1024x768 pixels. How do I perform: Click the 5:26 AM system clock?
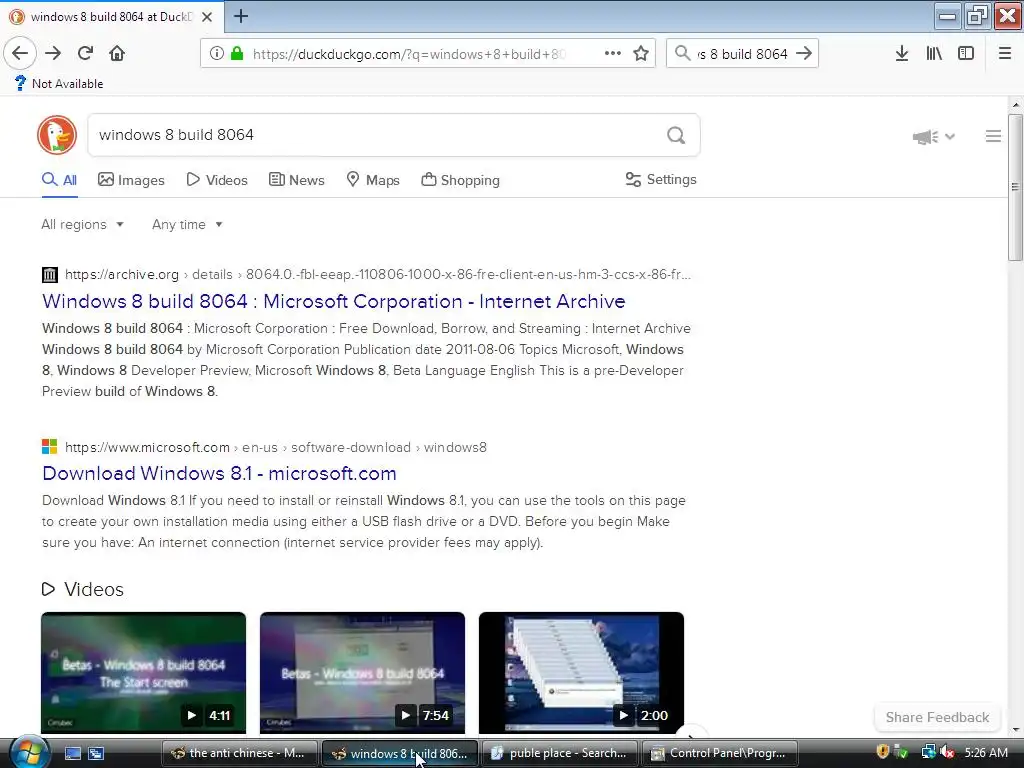986,752
